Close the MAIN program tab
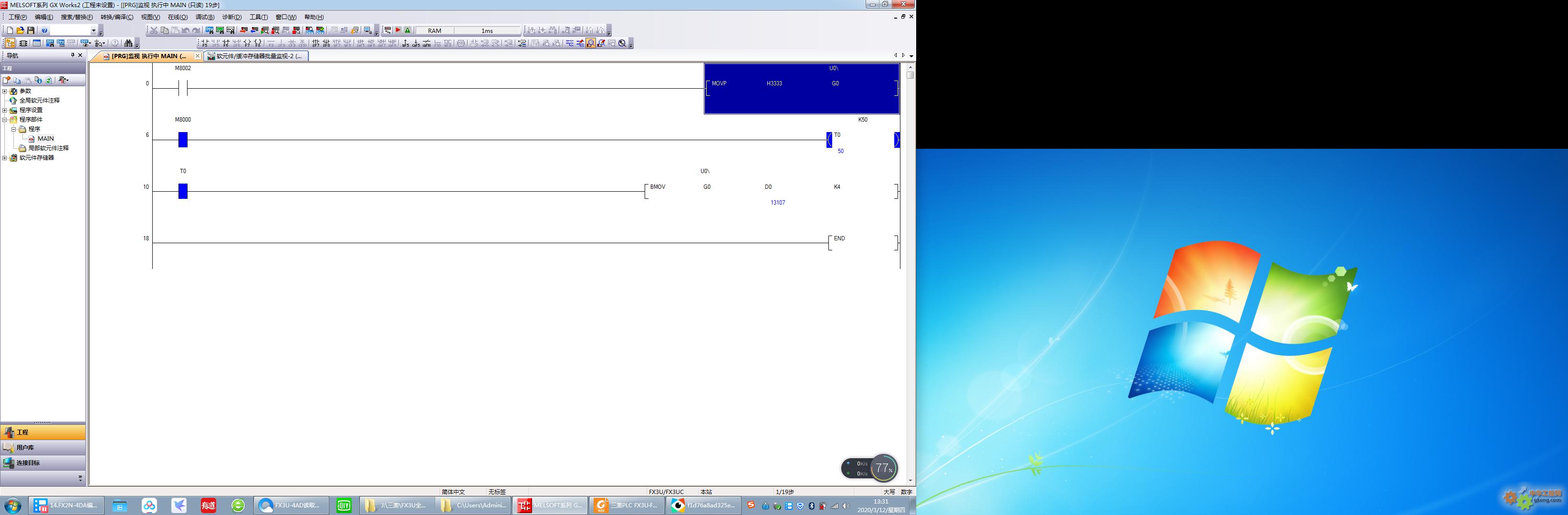This screenshot has height=515, width=1568. pos(197,56)
